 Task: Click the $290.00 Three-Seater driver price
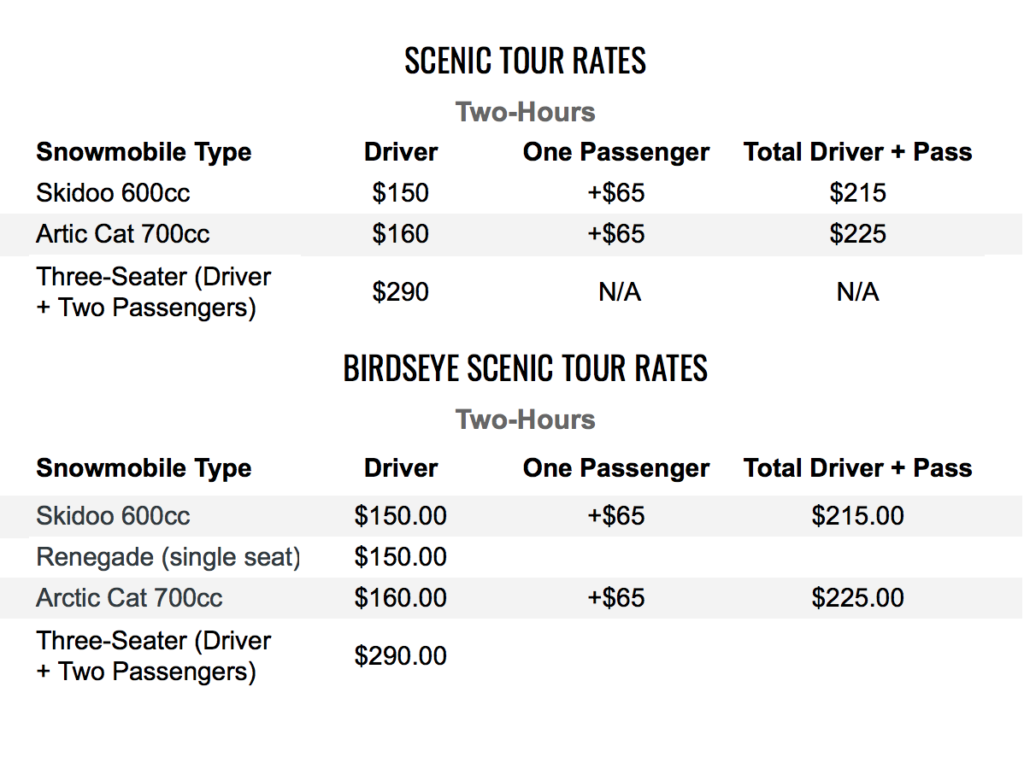tap(400, 656)
